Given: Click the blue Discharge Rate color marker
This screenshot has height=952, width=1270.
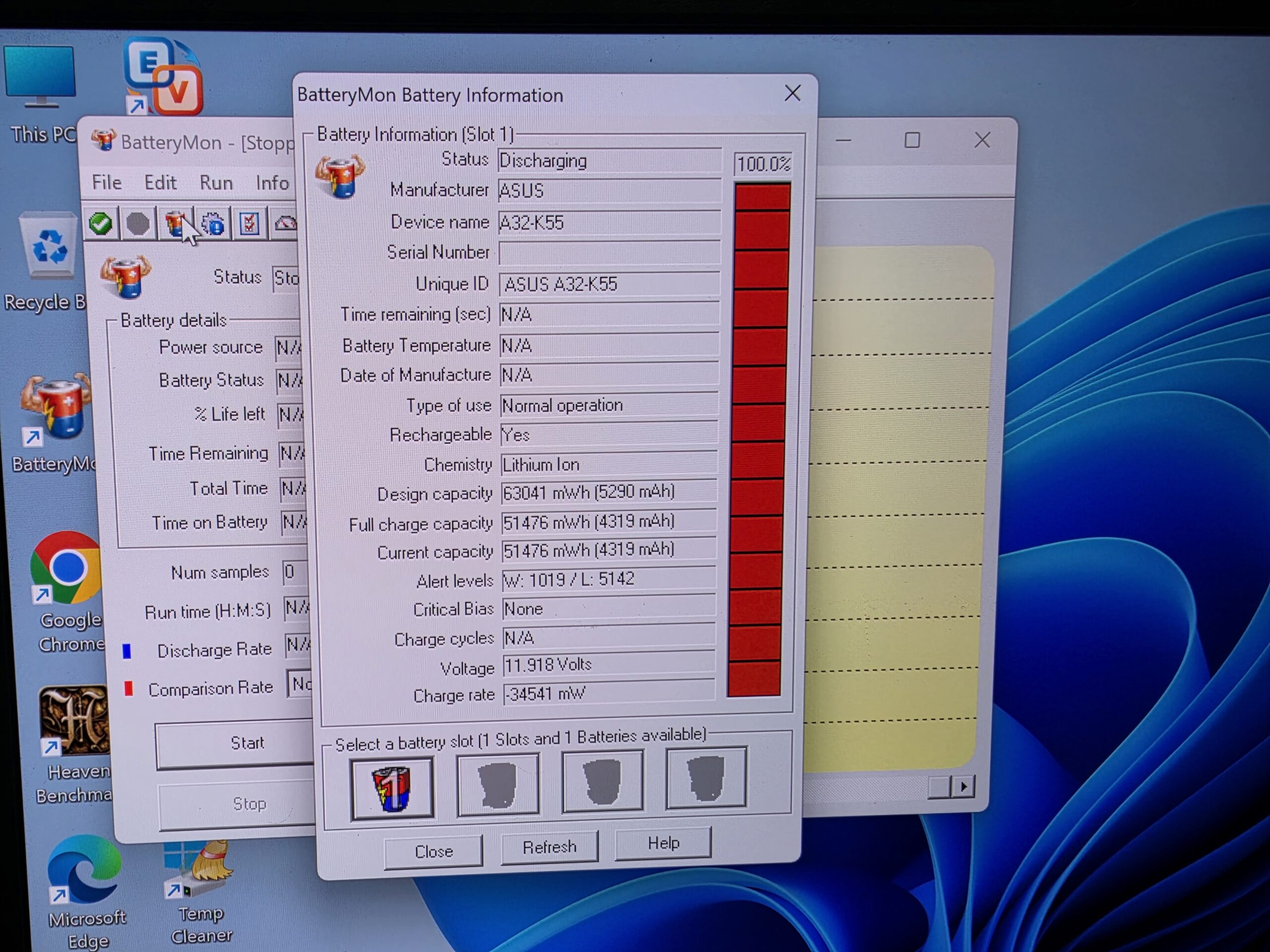Looking at the screenshot, I should click(127, 651).
